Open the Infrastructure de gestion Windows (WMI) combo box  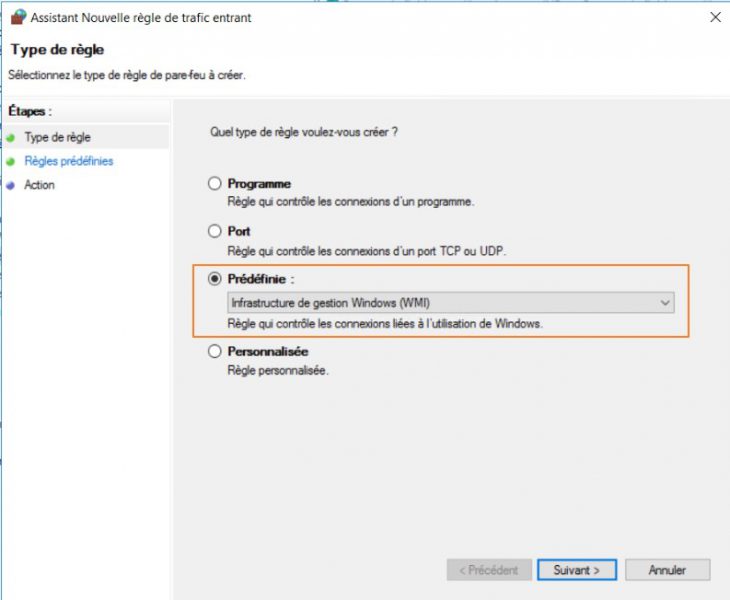pos(440,302)
